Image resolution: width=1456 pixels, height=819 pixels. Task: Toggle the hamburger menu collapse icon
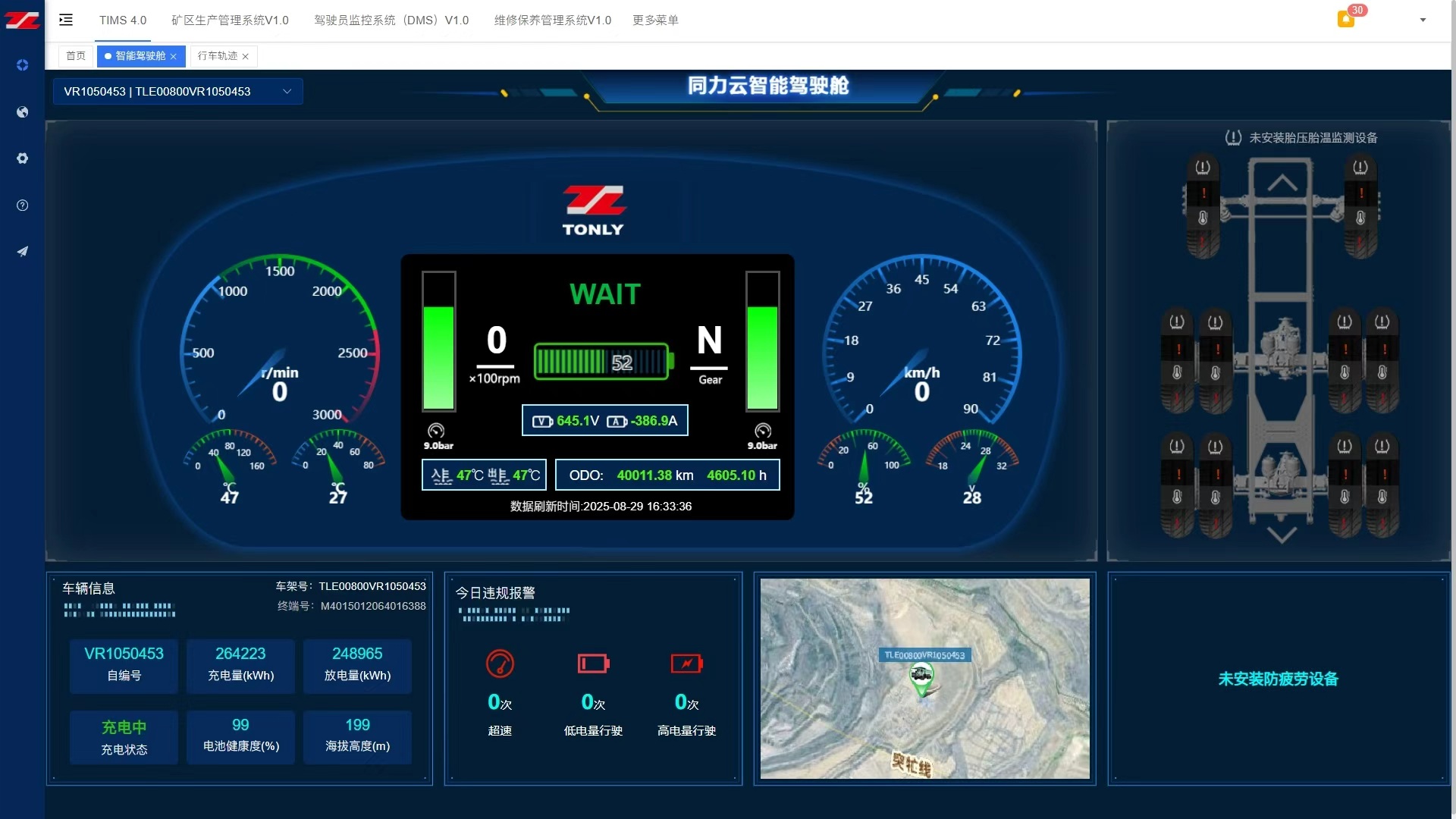[x=66, y=20]
